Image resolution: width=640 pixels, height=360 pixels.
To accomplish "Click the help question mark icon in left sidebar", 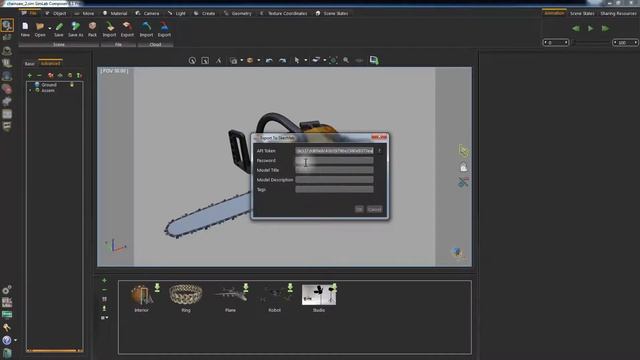I will pyautogui.click(x=7, y=340).
